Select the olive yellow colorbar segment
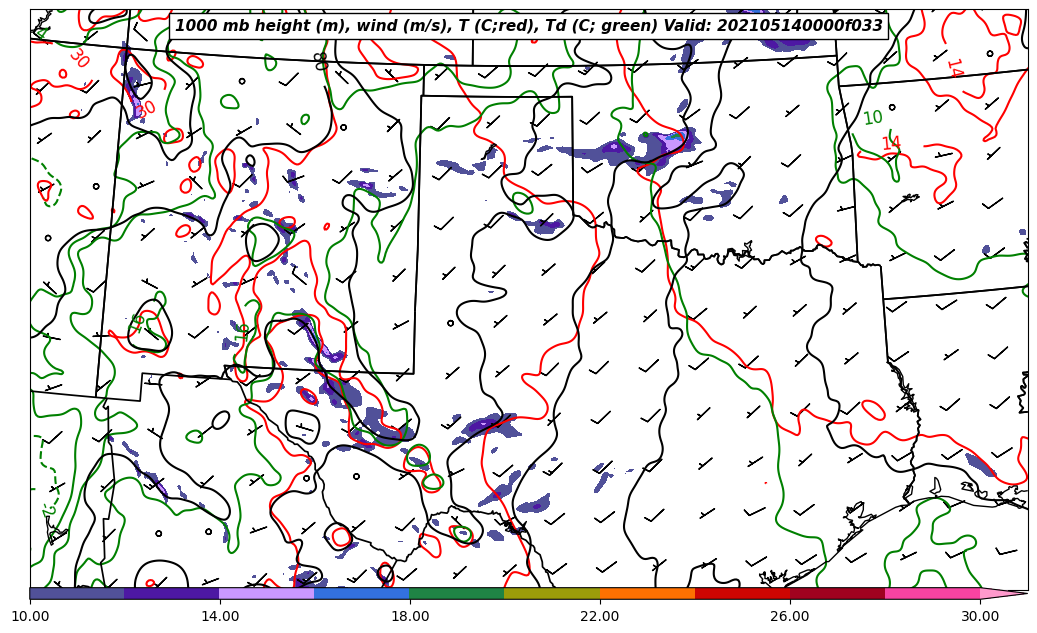1037x633 pixels. [x=552, y=593]
